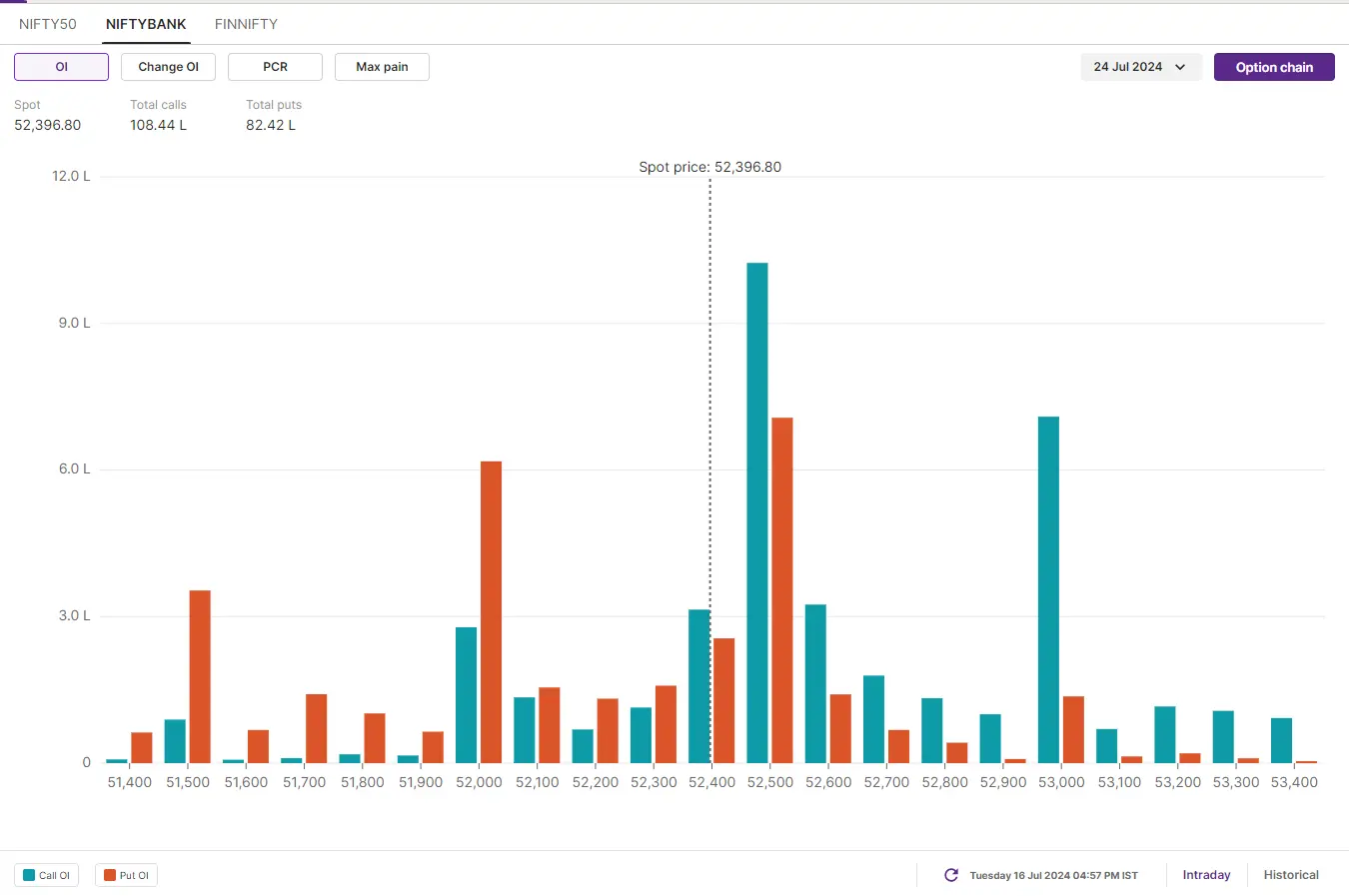The image size is (1349, 896).
Task: Click the 53,000 put OI bar
Action: click(1073, 730)
